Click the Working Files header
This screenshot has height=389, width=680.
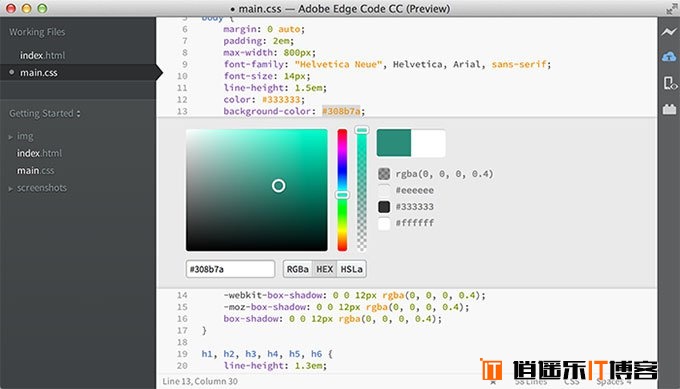point(37,32)
